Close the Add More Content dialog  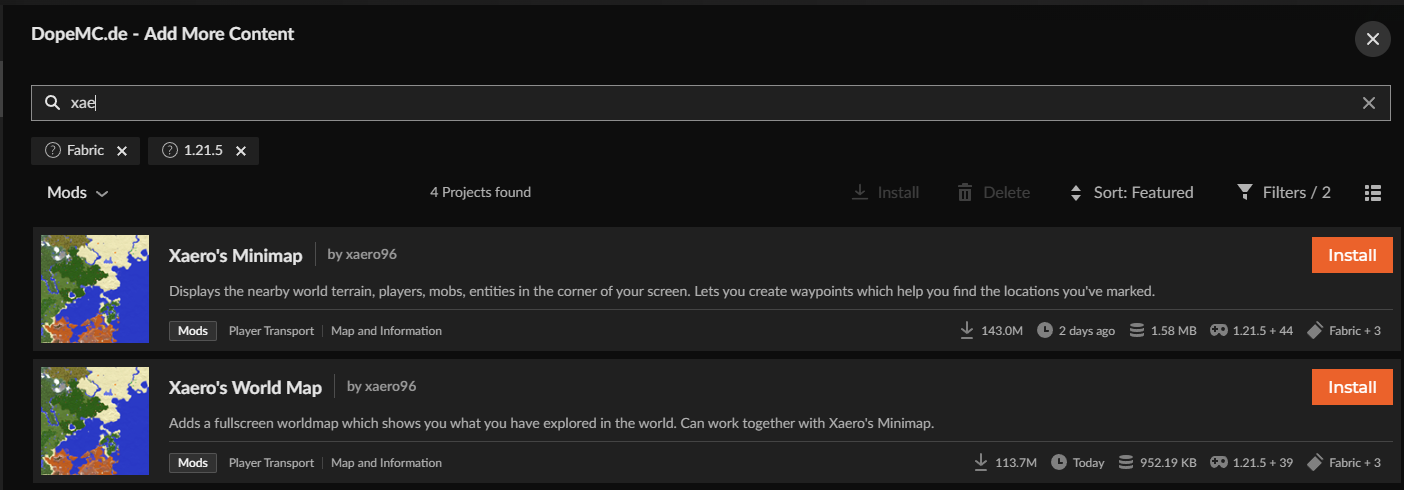[1372, 39]
